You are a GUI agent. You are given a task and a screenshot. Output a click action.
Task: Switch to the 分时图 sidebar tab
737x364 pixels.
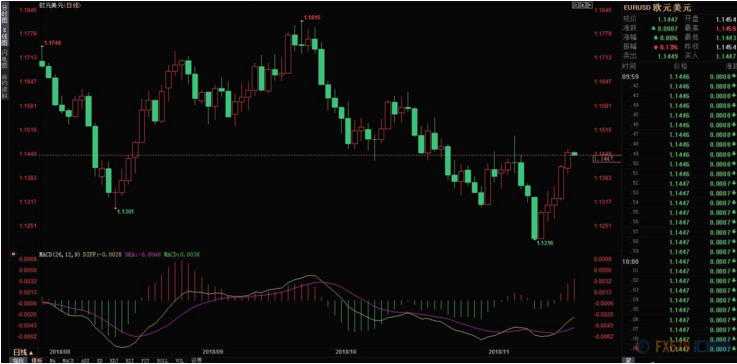[x=4, y=15]
